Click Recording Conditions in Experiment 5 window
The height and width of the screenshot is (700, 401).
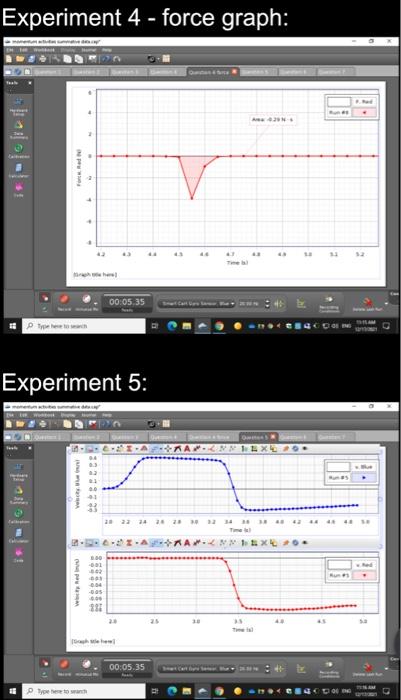click(329, 669)
